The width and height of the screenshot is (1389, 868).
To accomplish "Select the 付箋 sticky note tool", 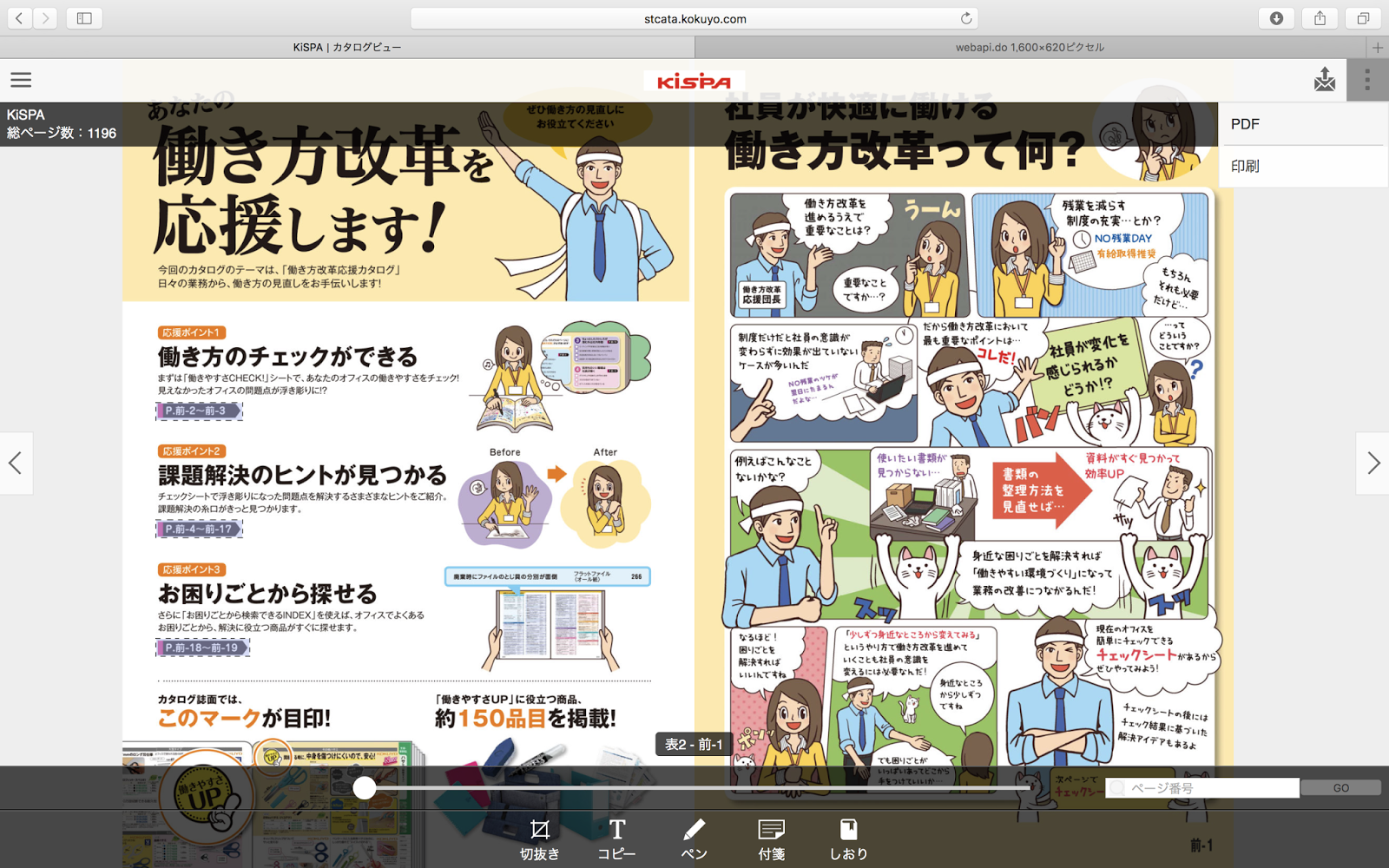I will pos(772,839).
